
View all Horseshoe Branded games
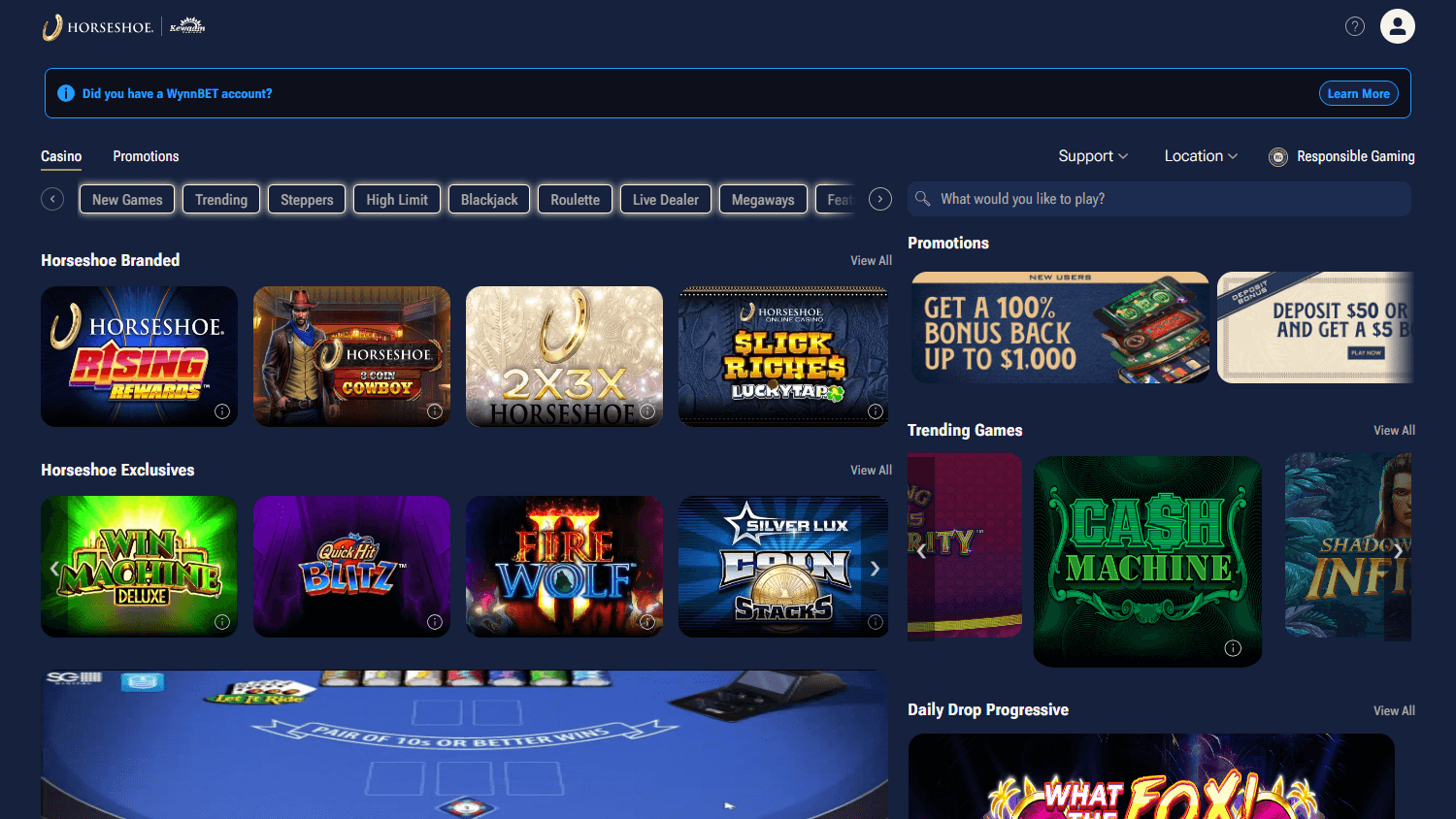point(871,260)
